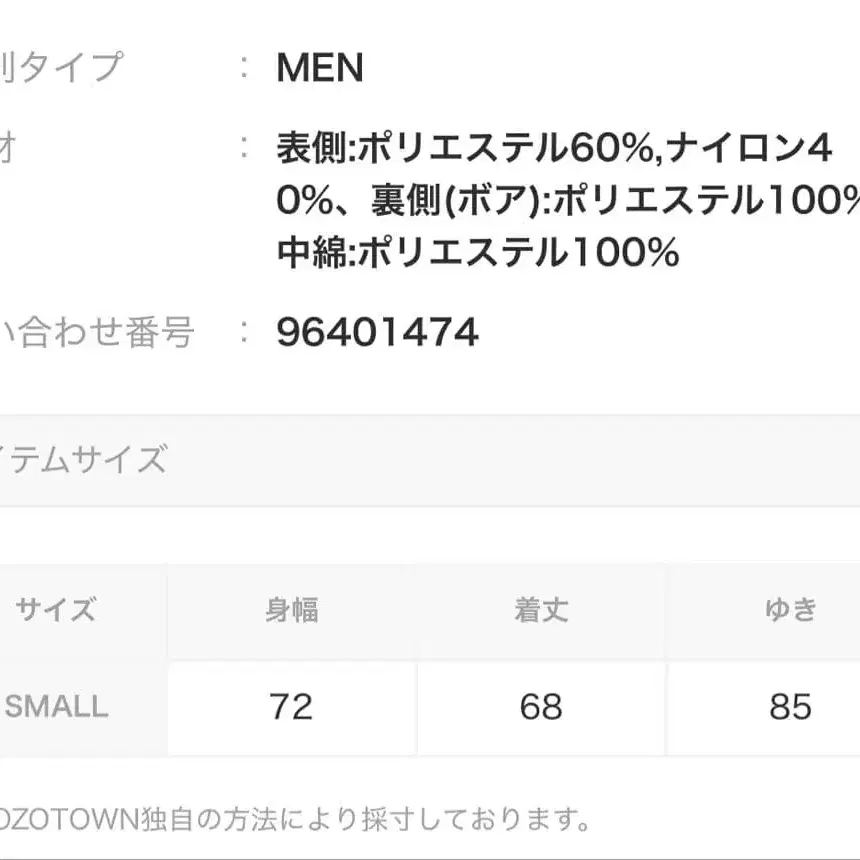Select inquiry number 96401474
The image size is (860, 860).
point(377,332)
